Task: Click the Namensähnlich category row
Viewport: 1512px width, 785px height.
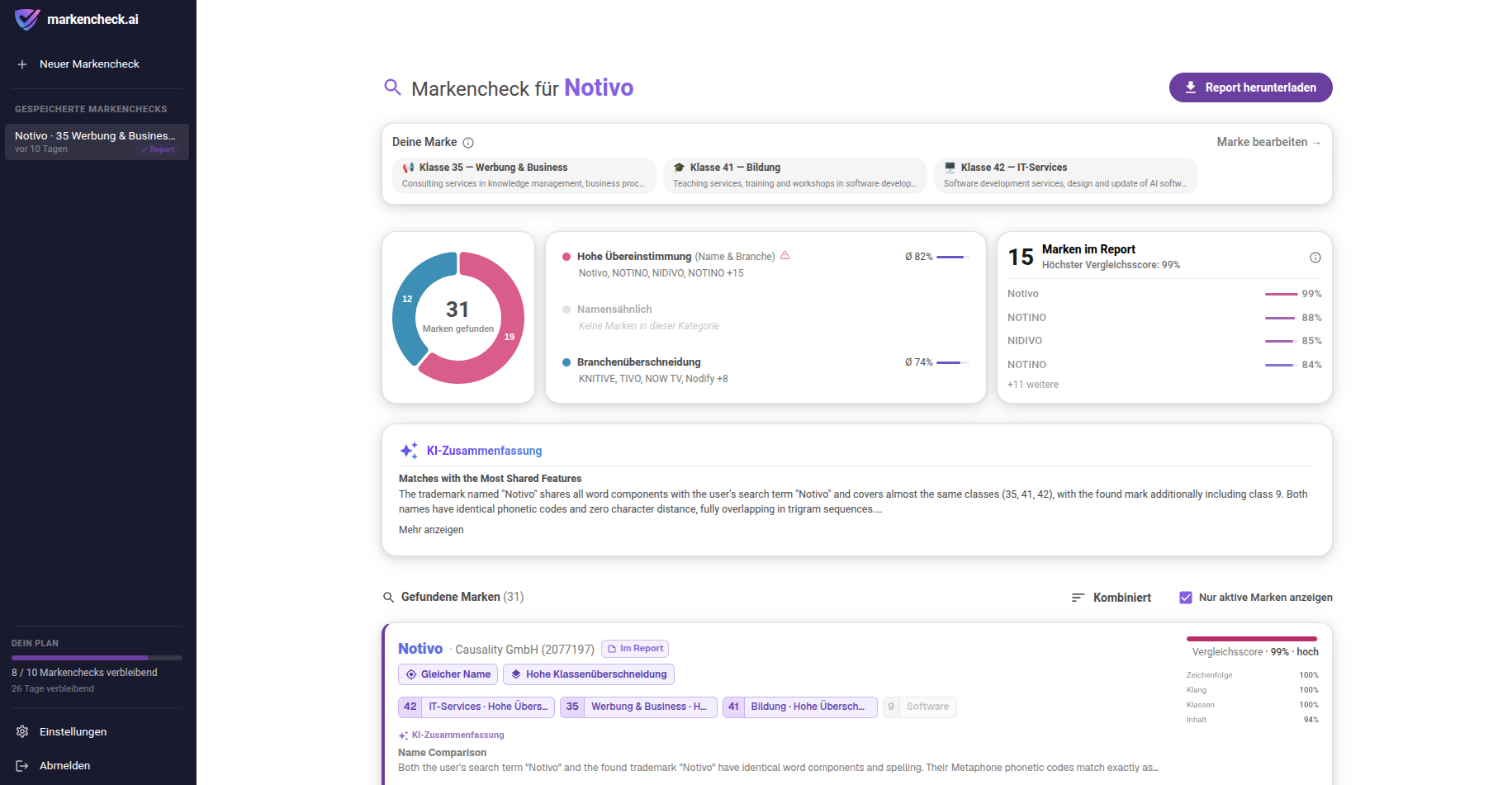Action: [x=765, y=317]
